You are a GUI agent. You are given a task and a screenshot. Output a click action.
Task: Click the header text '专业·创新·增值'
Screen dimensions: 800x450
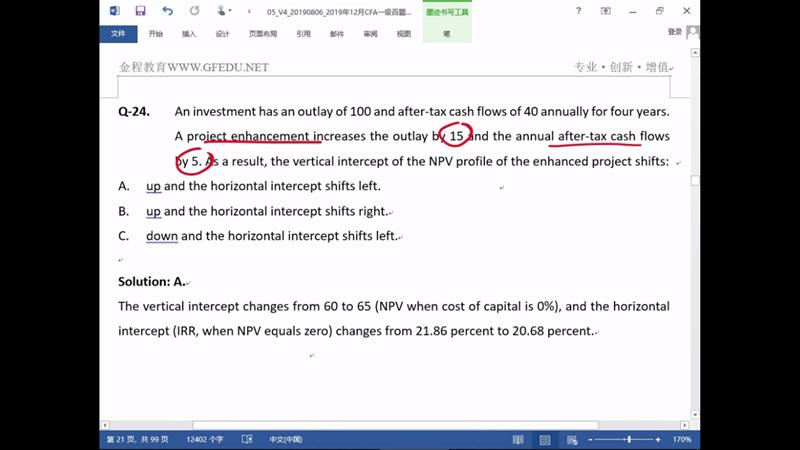click(621, 67)
